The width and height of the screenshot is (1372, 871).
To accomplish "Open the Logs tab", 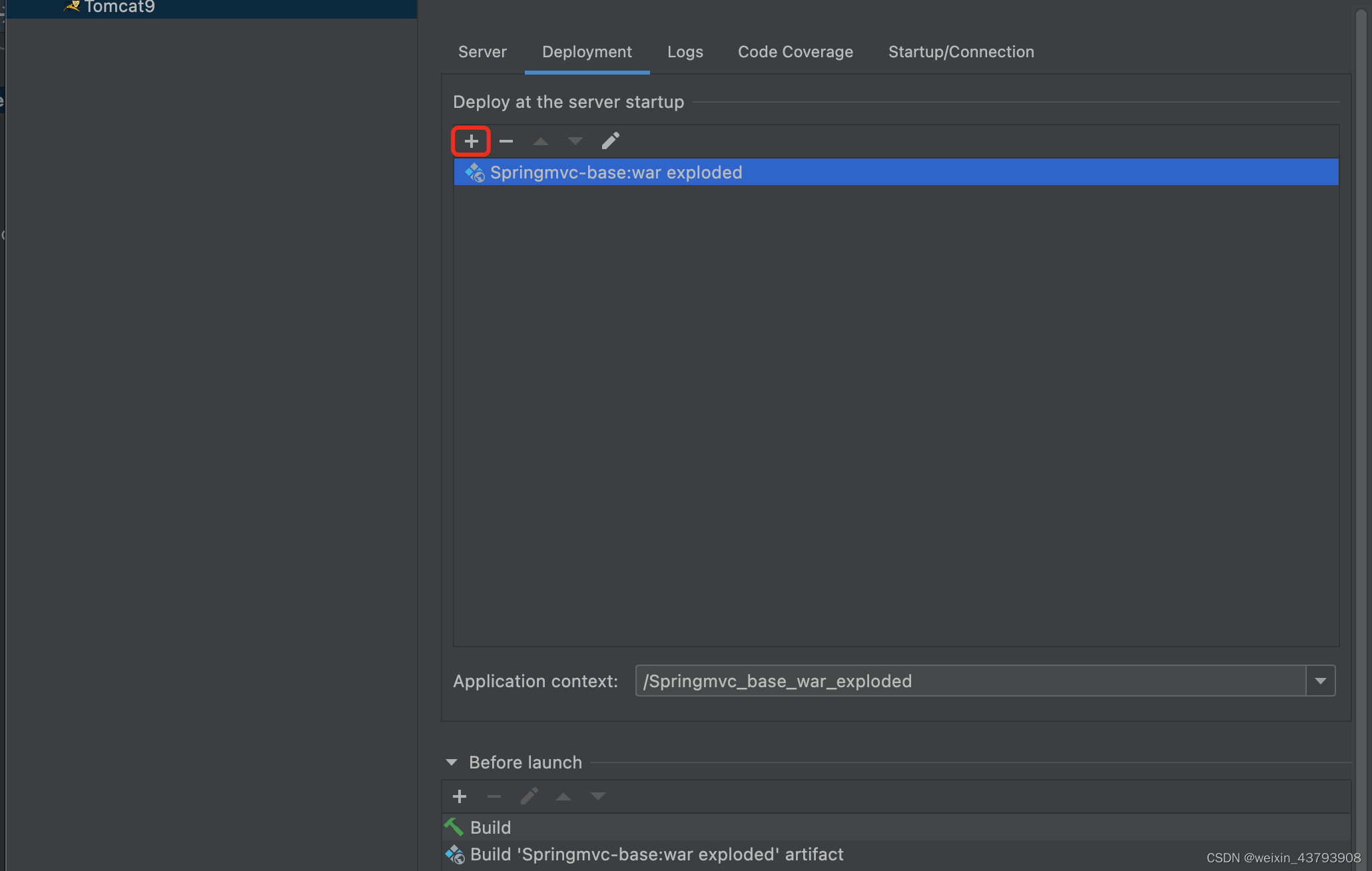I will pyautogui.click(x=685, y=52).
